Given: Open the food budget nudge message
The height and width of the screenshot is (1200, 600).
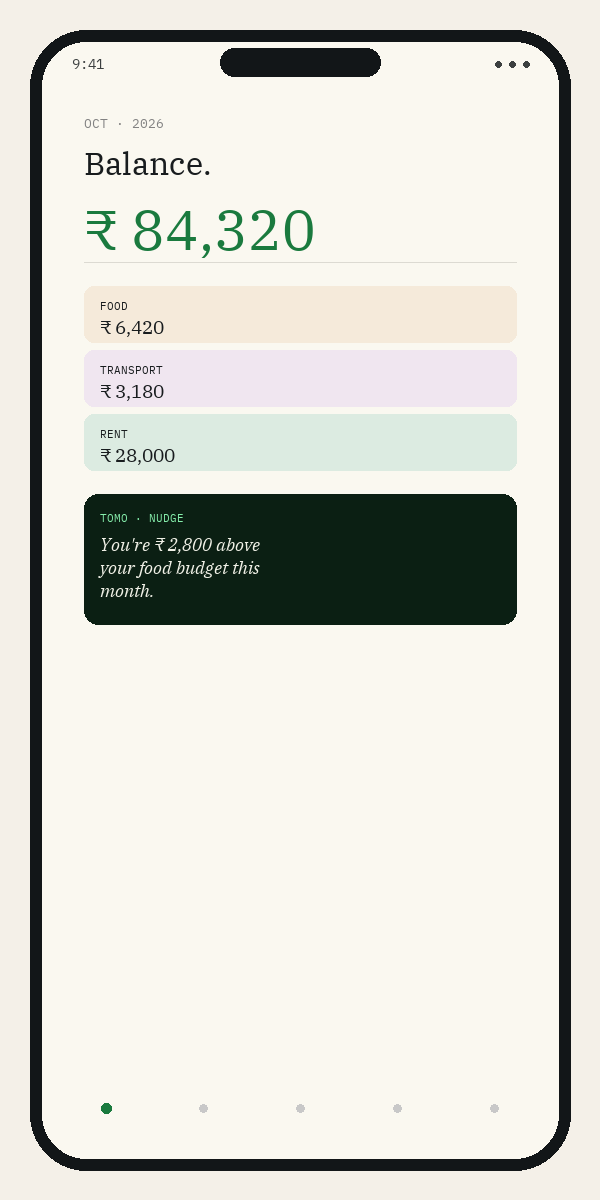Looking at the screenshot, I should [180, 568].
